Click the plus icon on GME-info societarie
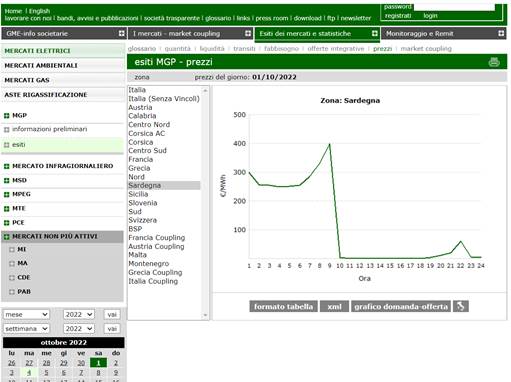This screenshot has height=382, width=511. click(x=122, y=33)
